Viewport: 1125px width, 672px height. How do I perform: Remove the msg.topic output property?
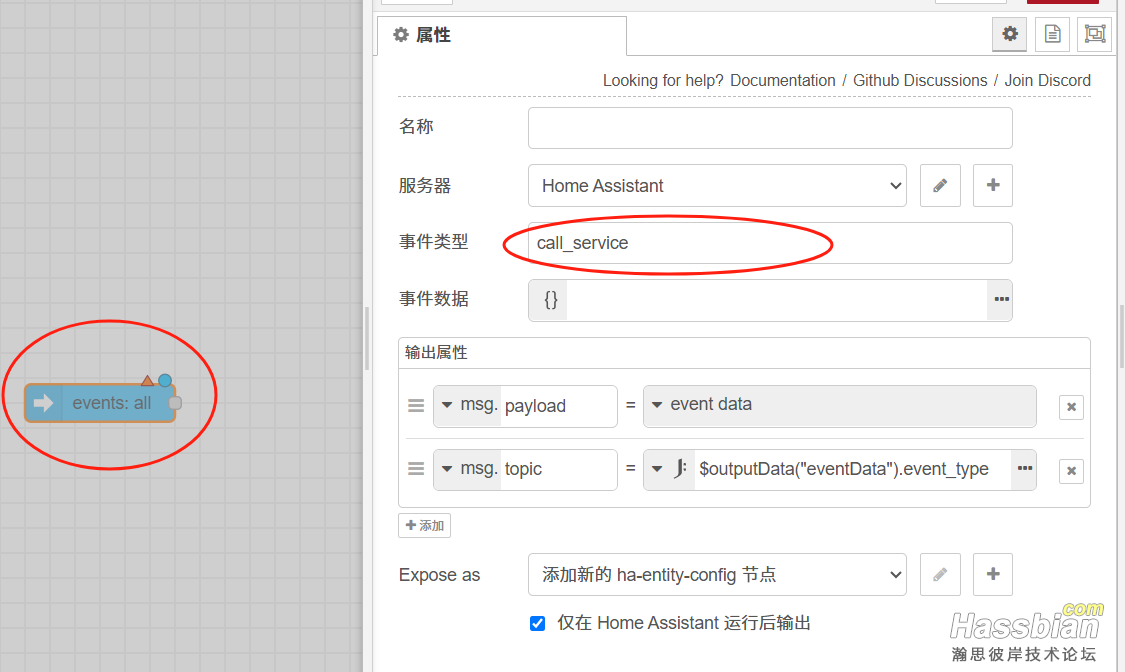pyautogui.click(x=1071, y=470)
